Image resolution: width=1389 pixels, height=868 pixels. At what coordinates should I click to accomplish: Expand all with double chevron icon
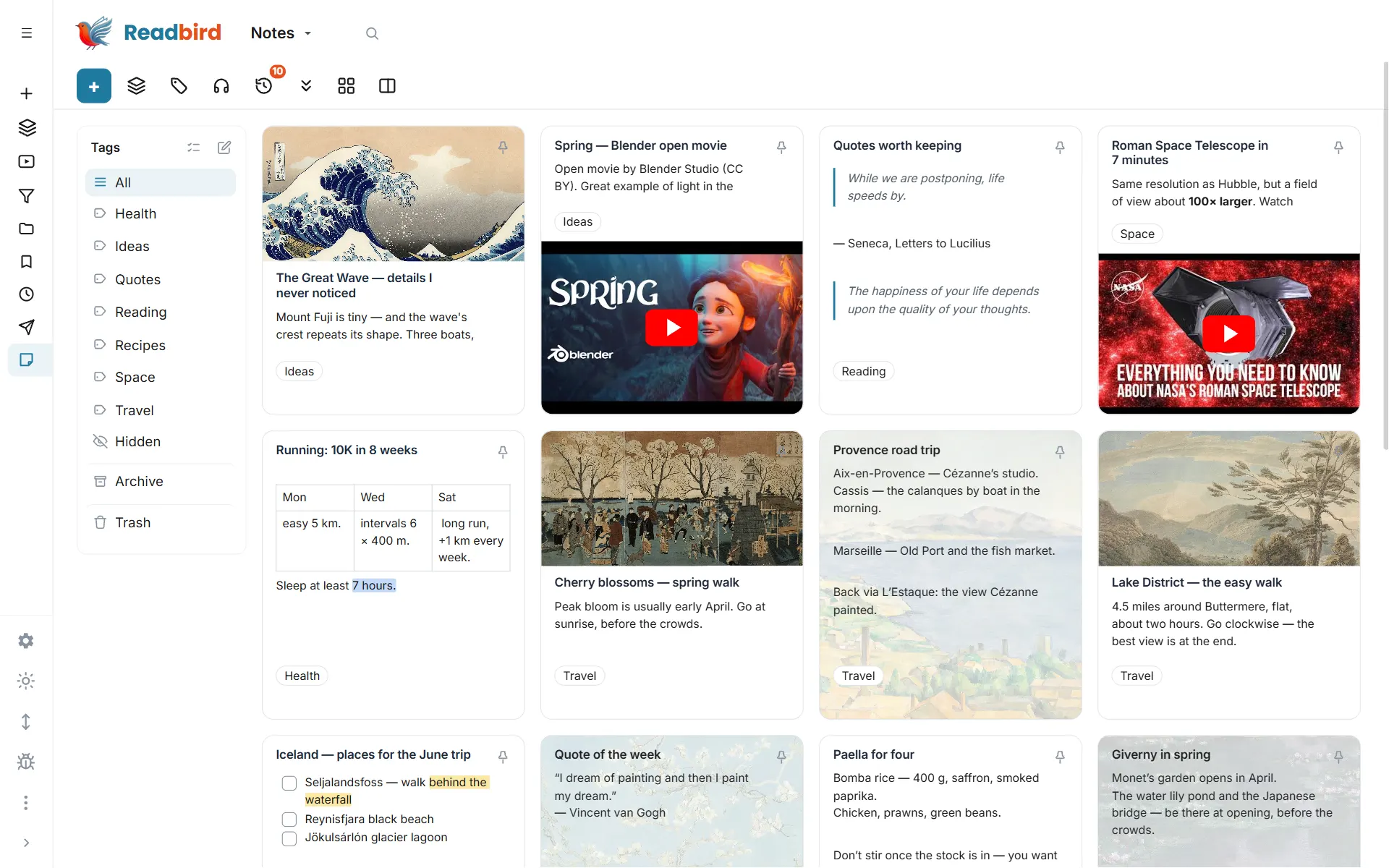coord(306,86)
